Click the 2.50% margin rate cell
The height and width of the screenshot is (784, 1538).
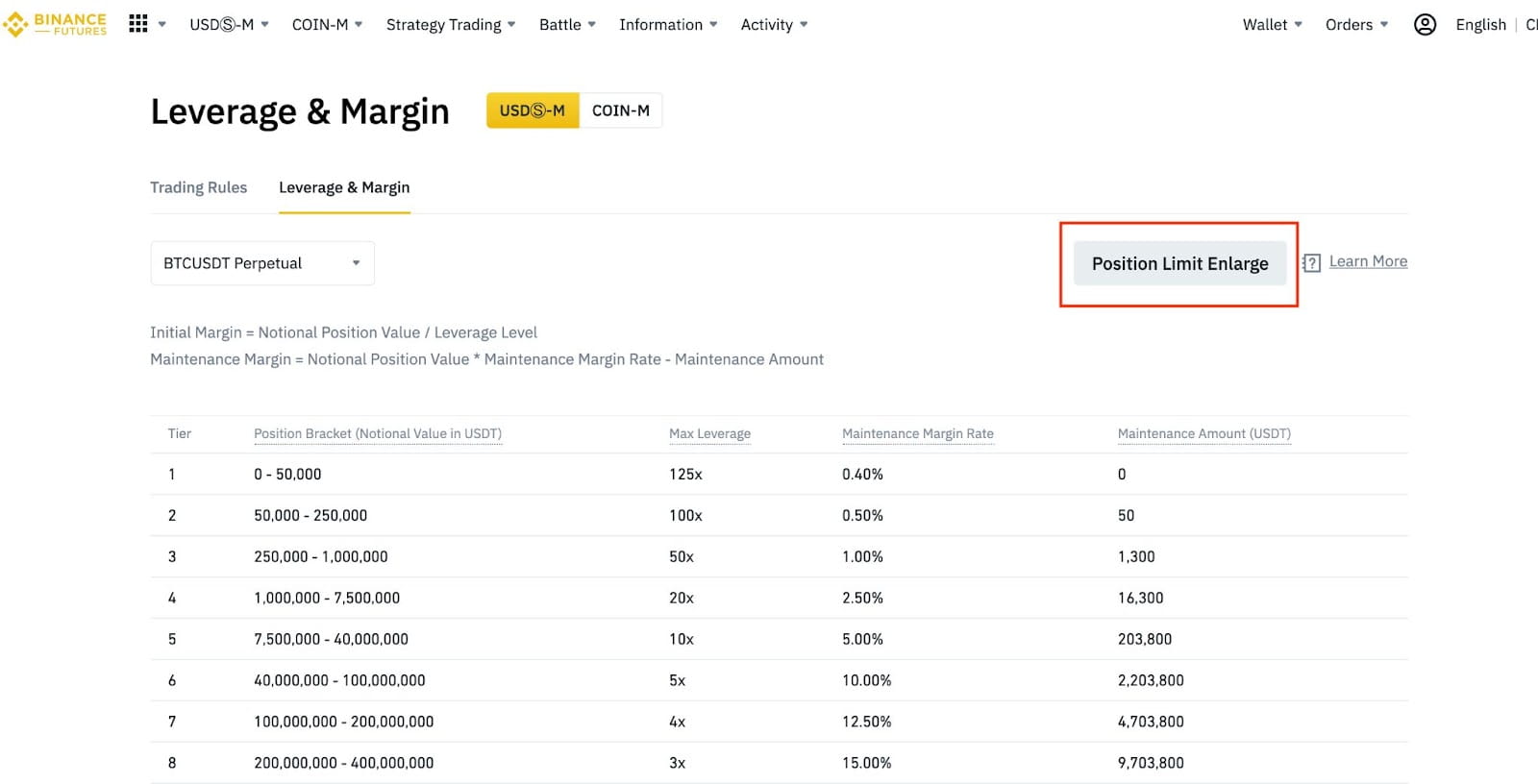point(862,599)
